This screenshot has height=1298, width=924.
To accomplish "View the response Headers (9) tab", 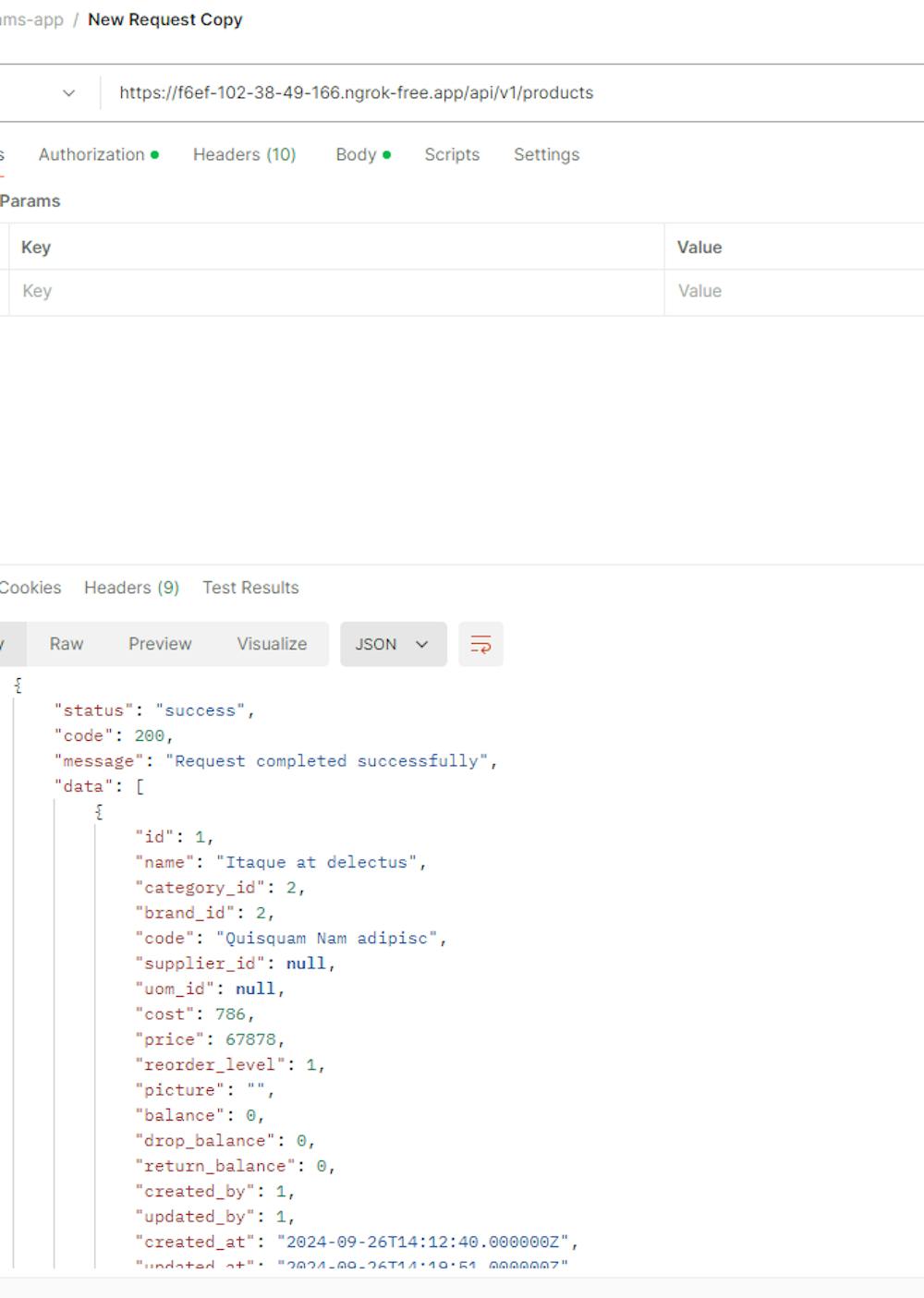I will point(131,588).
